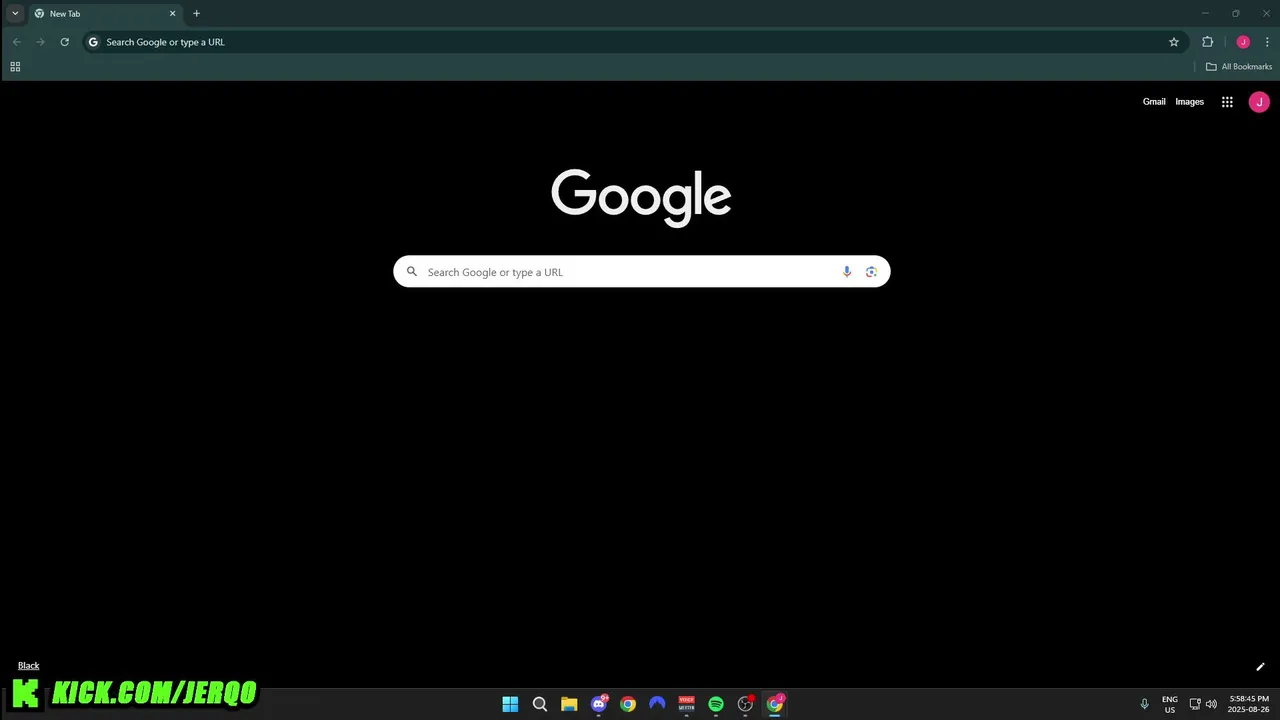
Task: Open Chrome profile avatar in toolbar
Action: click(1243, 42)
